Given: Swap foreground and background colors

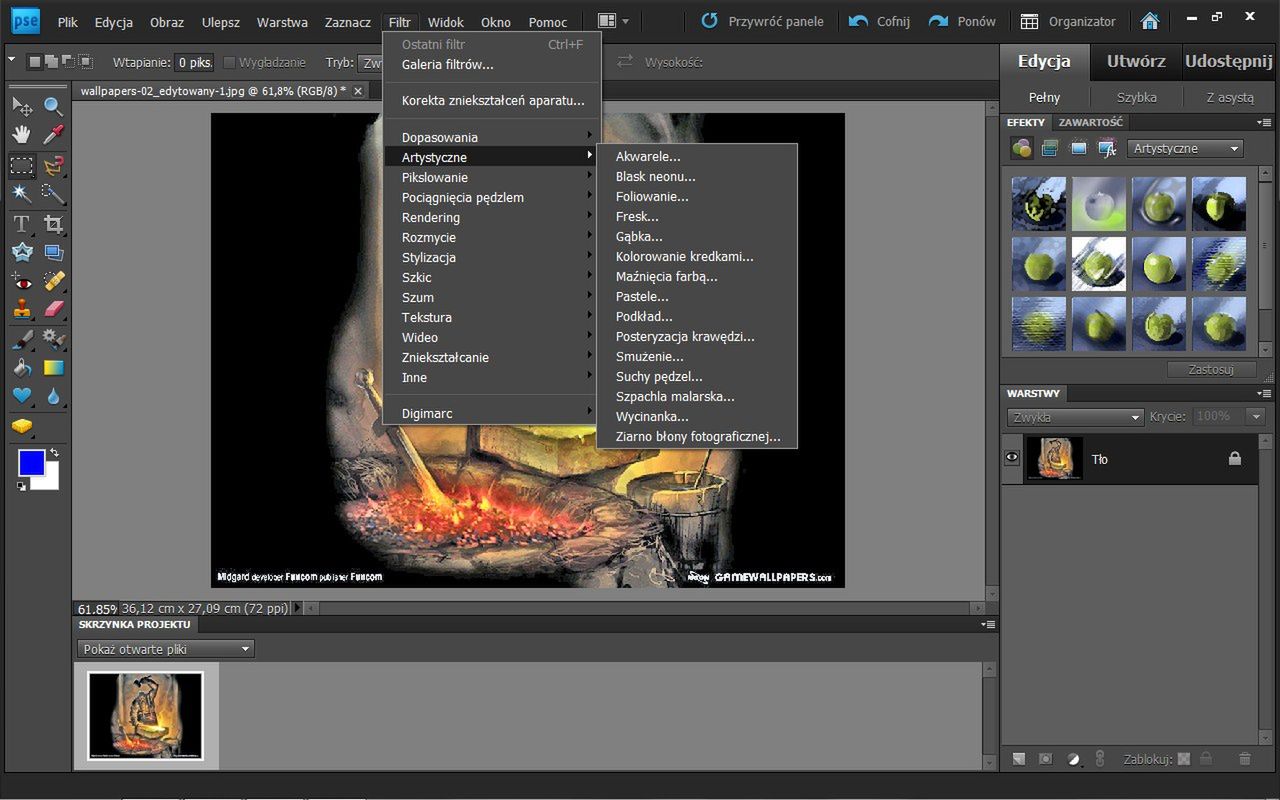Looking at the screenshot, I should (54, 453).
